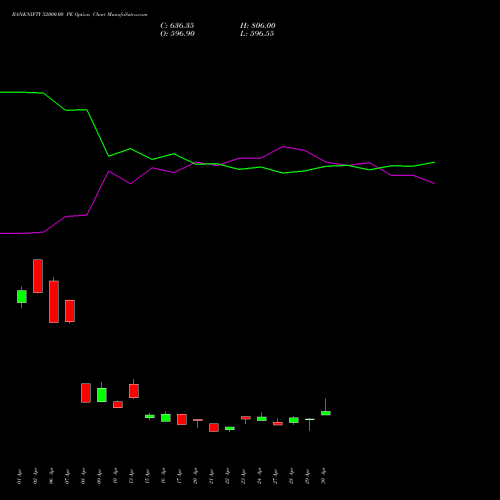Viewport: 500px width, 500px height.
Task: Click the green candlestick for 01 Apr
Action: tap(22, 296)
